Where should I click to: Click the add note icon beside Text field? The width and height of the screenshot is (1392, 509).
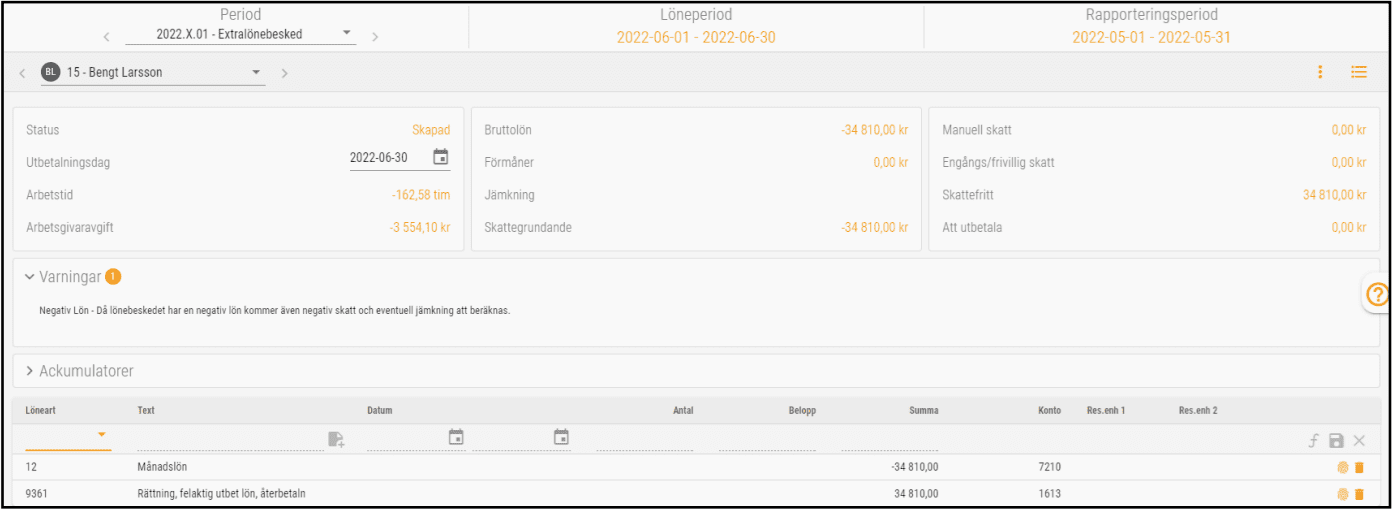pos(336,439)
